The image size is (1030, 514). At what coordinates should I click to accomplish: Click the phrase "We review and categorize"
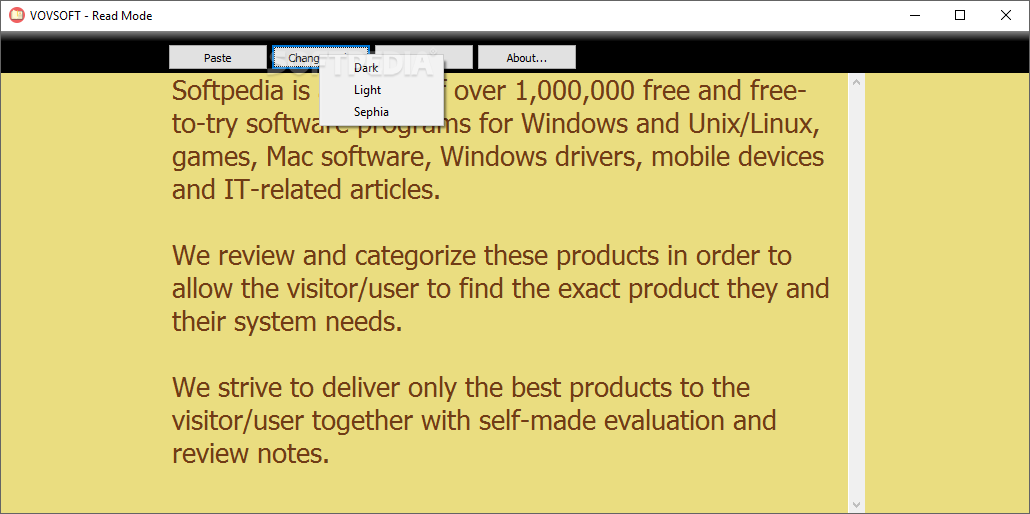tap(325, 256)
